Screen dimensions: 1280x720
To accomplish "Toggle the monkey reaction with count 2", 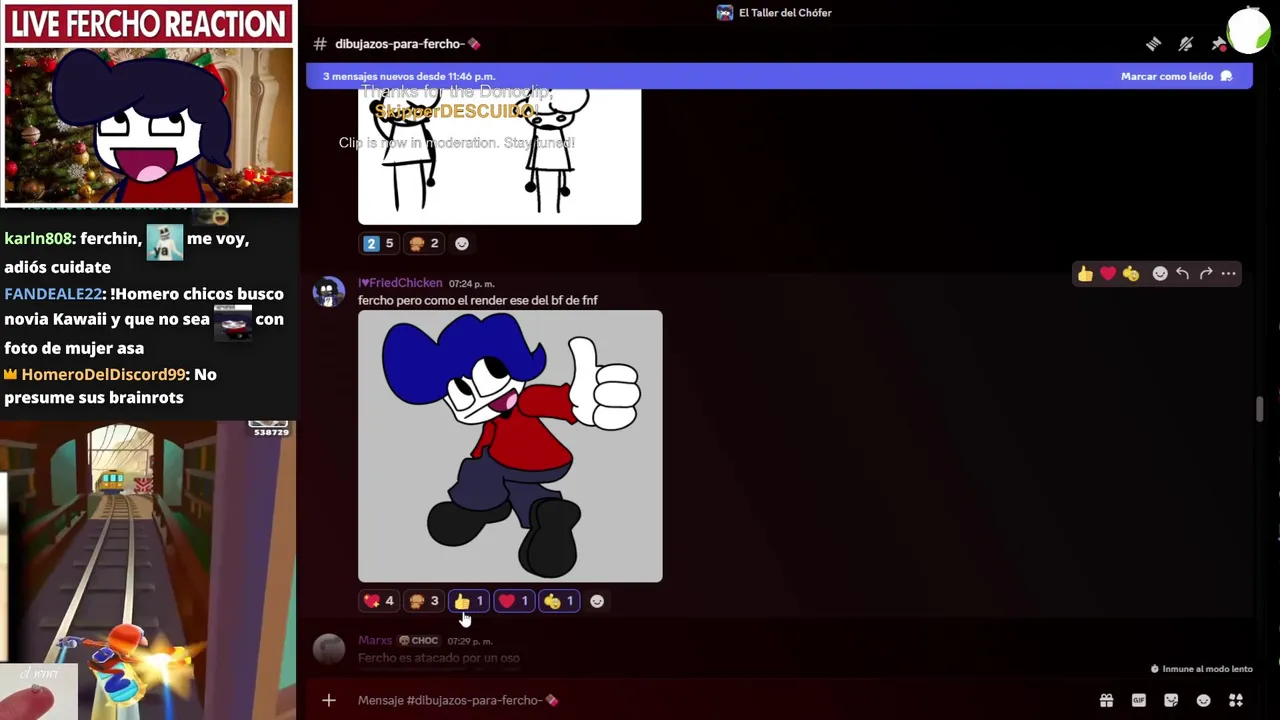I will 424,243.
